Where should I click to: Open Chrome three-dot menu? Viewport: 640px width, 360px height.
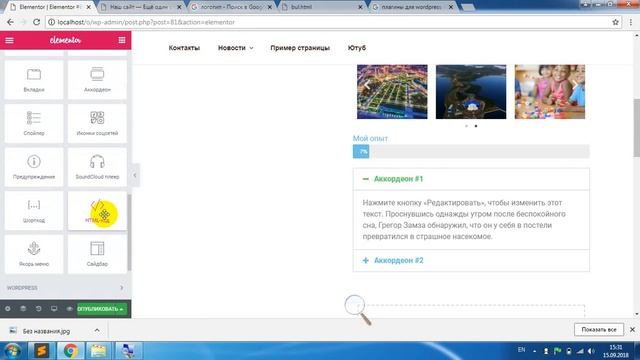[x=631, y=22]
